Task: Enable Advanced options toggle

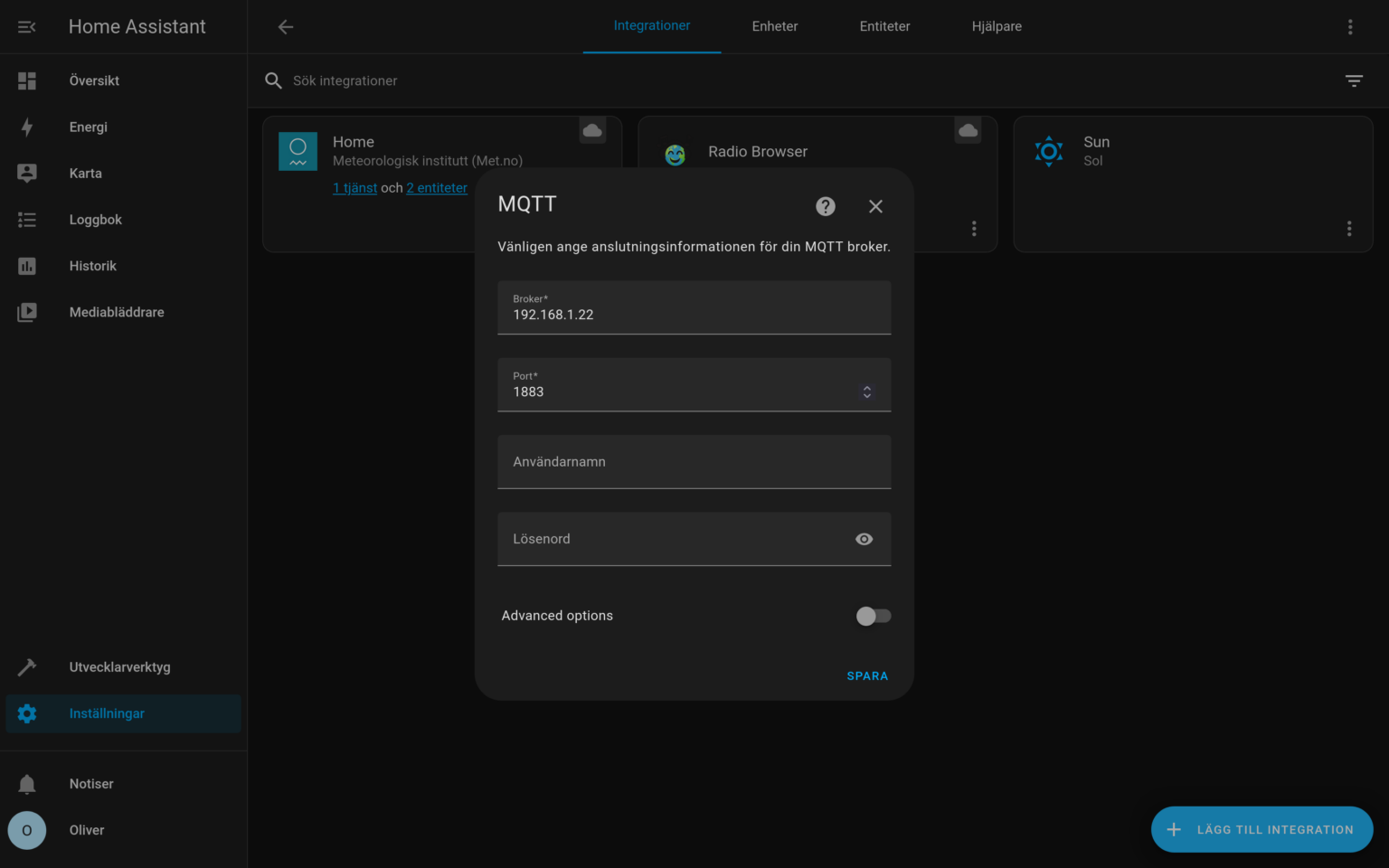Action: click(872, 616)
